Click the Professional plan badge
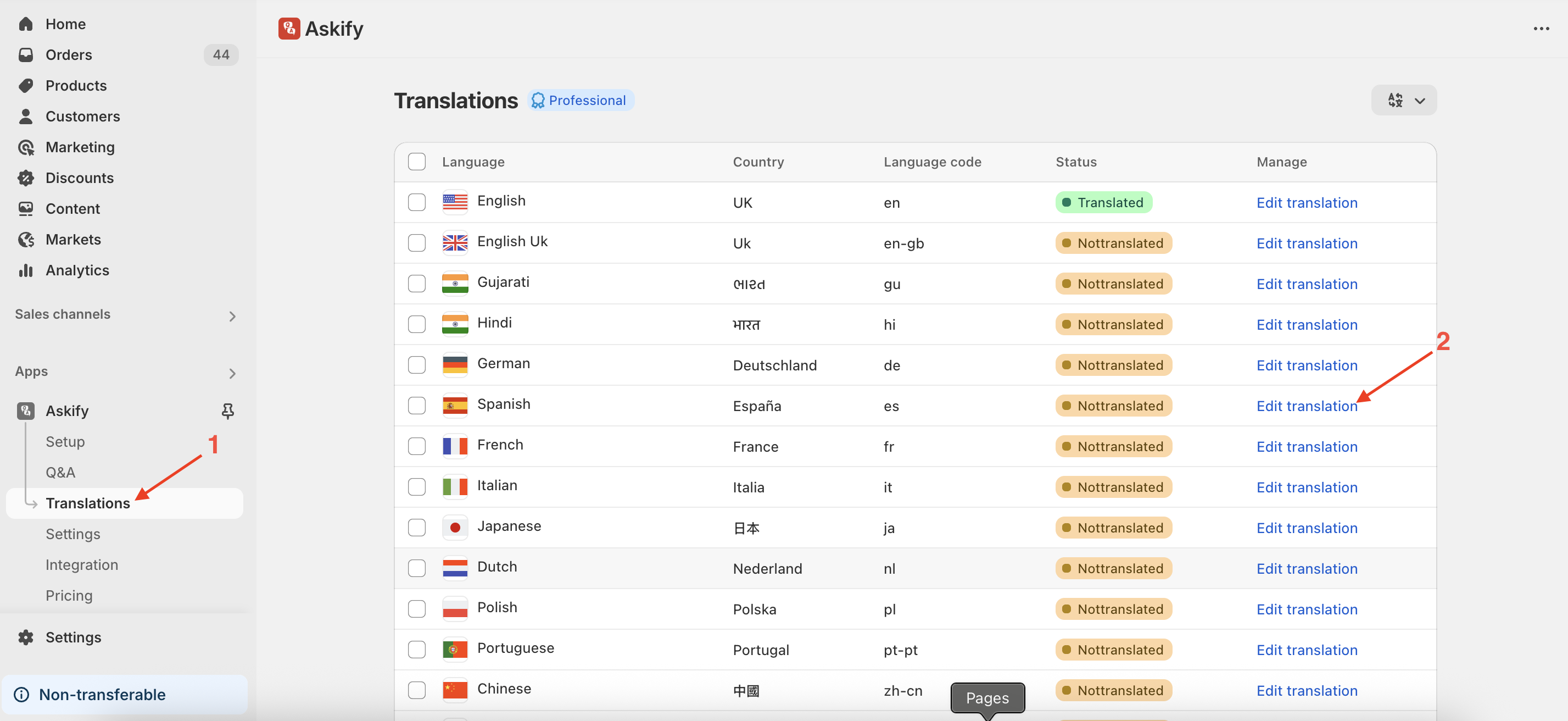Viewport: 1568px width, 721px height. [580, 100]
